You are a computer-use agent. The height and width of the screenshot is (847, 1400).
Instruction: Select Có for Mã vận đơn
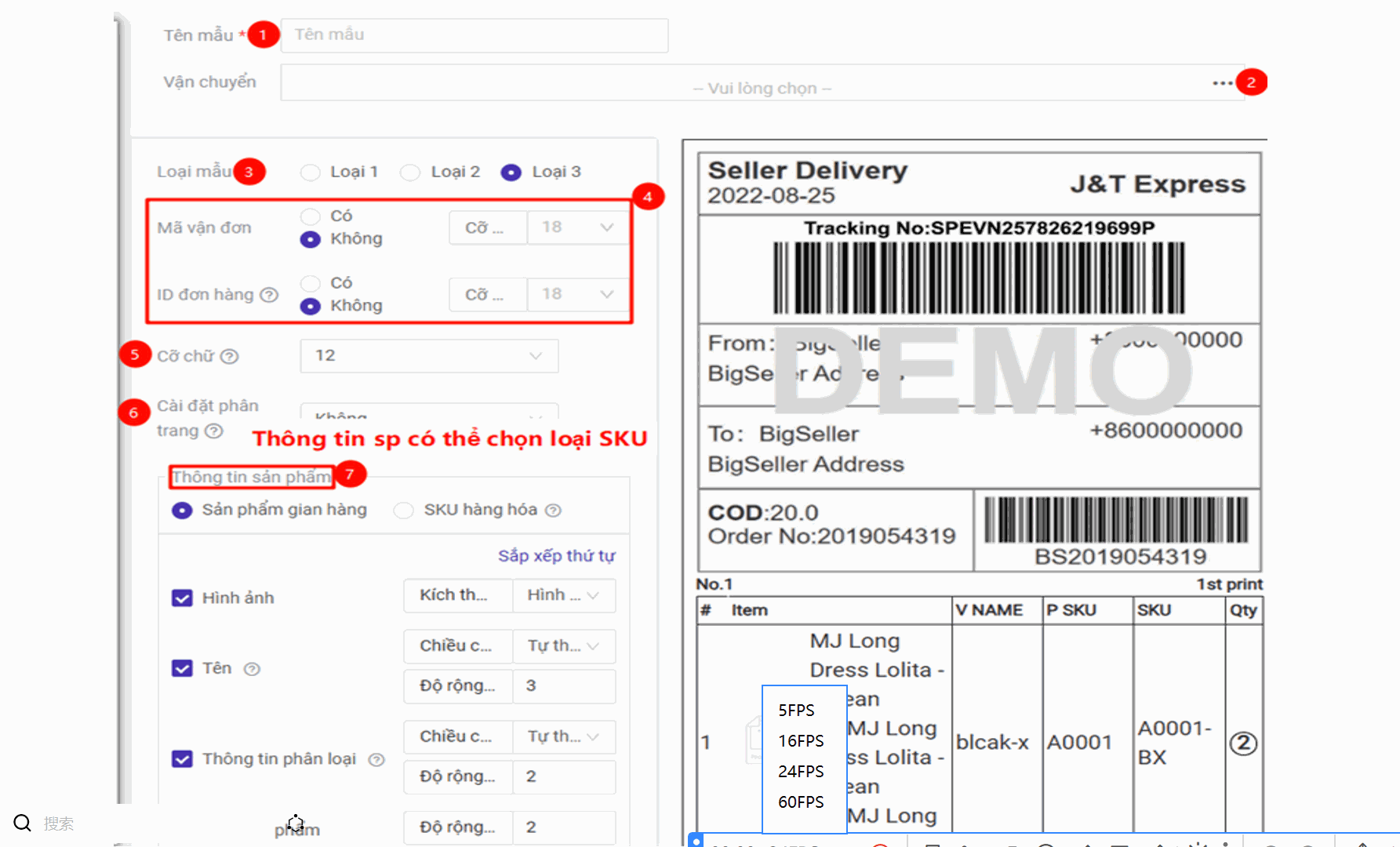pyautogui.click(x=311, y=216)
